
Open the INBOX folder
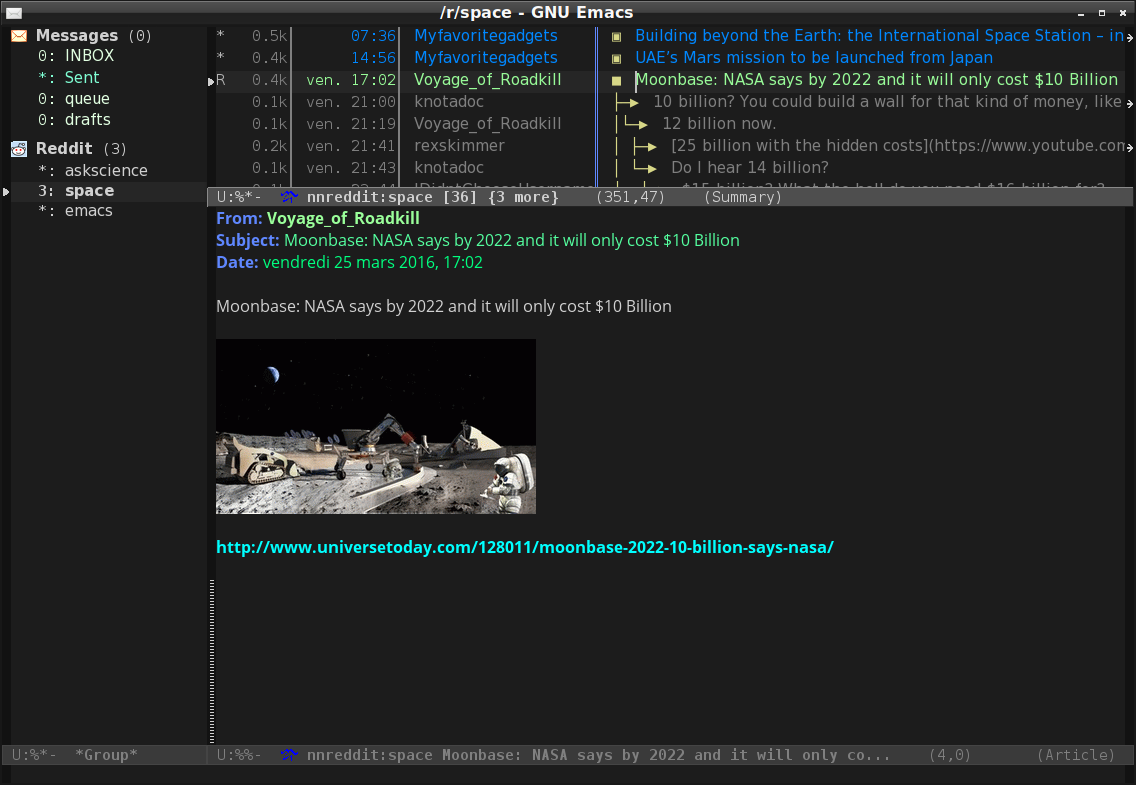click(x=89, y=56)
